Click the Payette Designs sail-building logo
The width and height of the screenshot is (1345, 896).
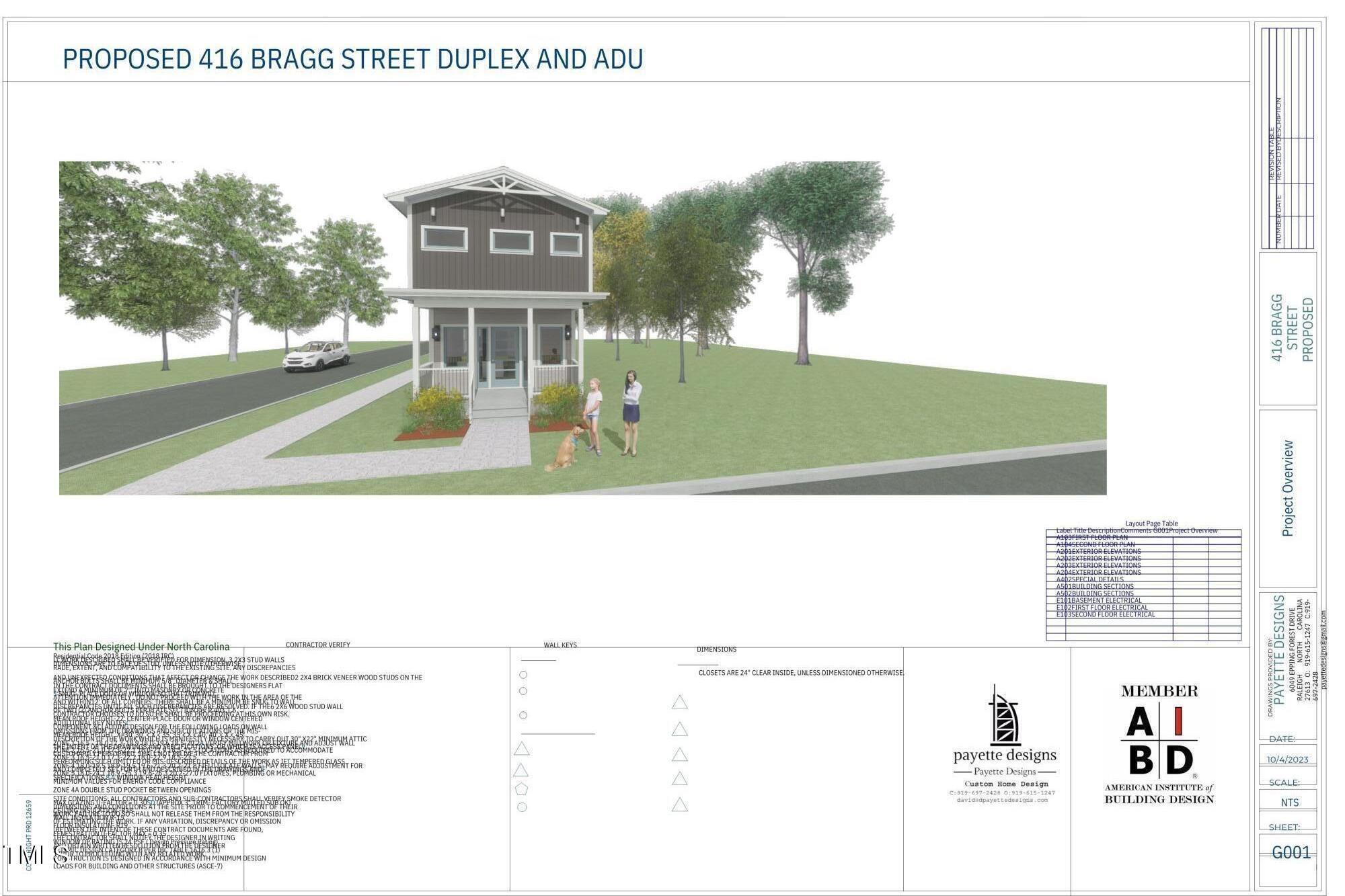pos(1004,717)
